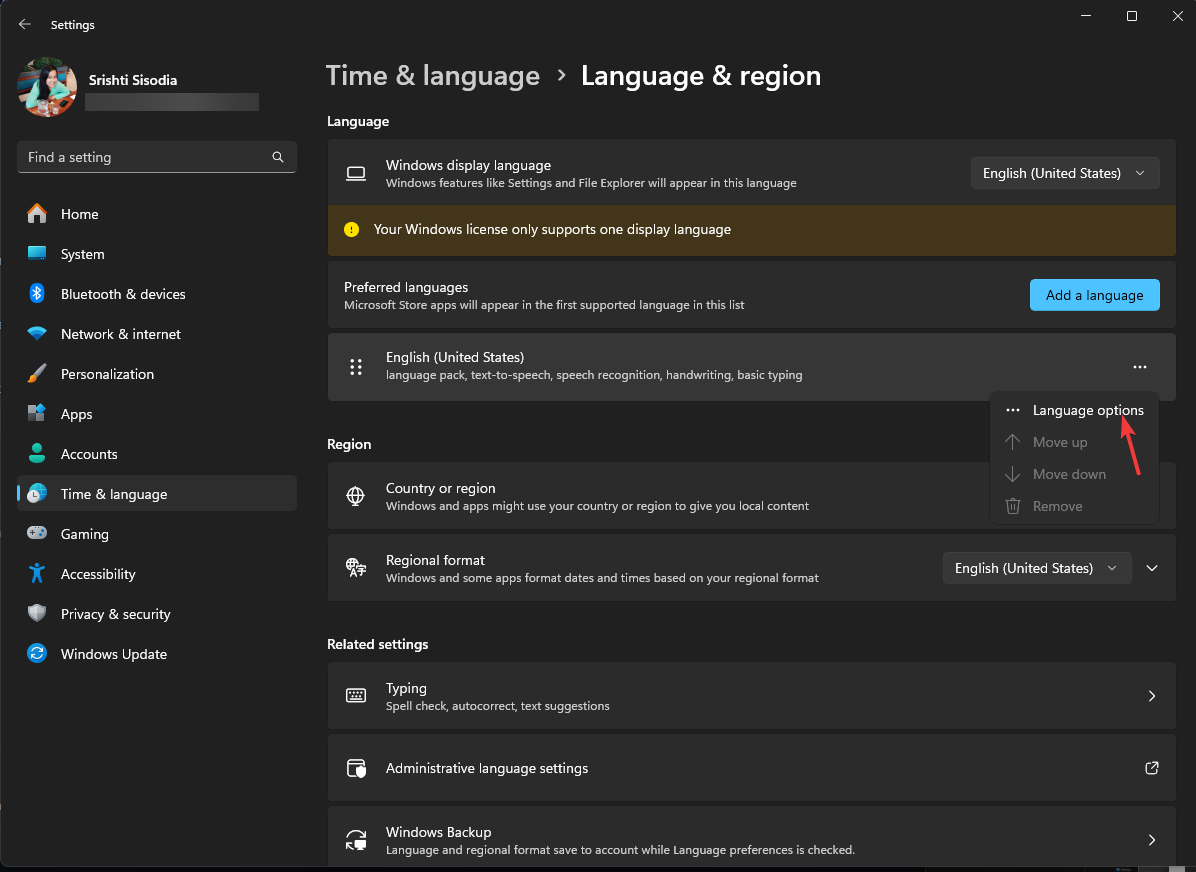Expand the Regional format section chevron
This screenshot has height=872, width=1196.
(1152, 568)
